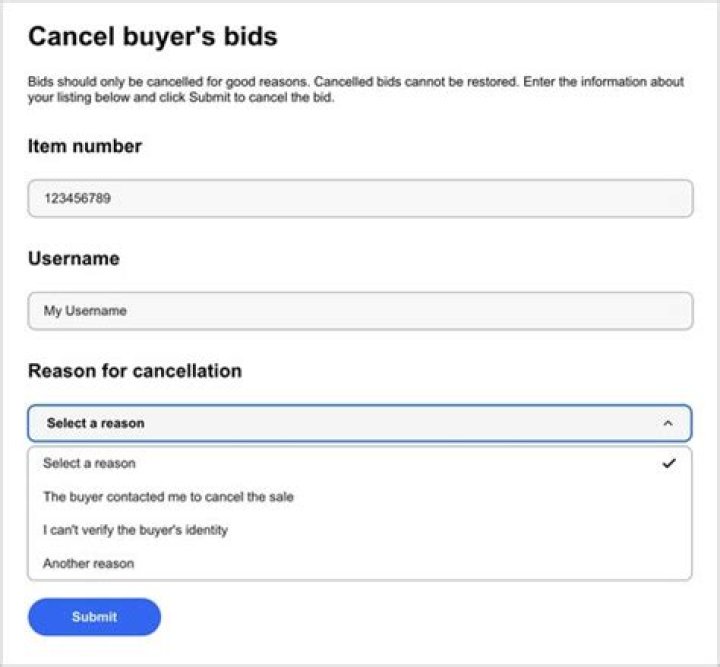This screenshot has height=667, width=720.
Task: Click the checkmark beside Select a reason
Action: (669, 463)
